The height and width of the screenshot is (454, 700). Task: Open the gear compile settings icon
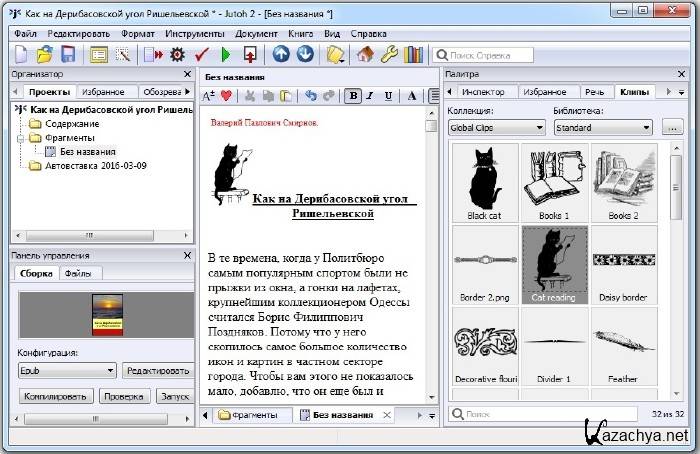click(177, 54)
